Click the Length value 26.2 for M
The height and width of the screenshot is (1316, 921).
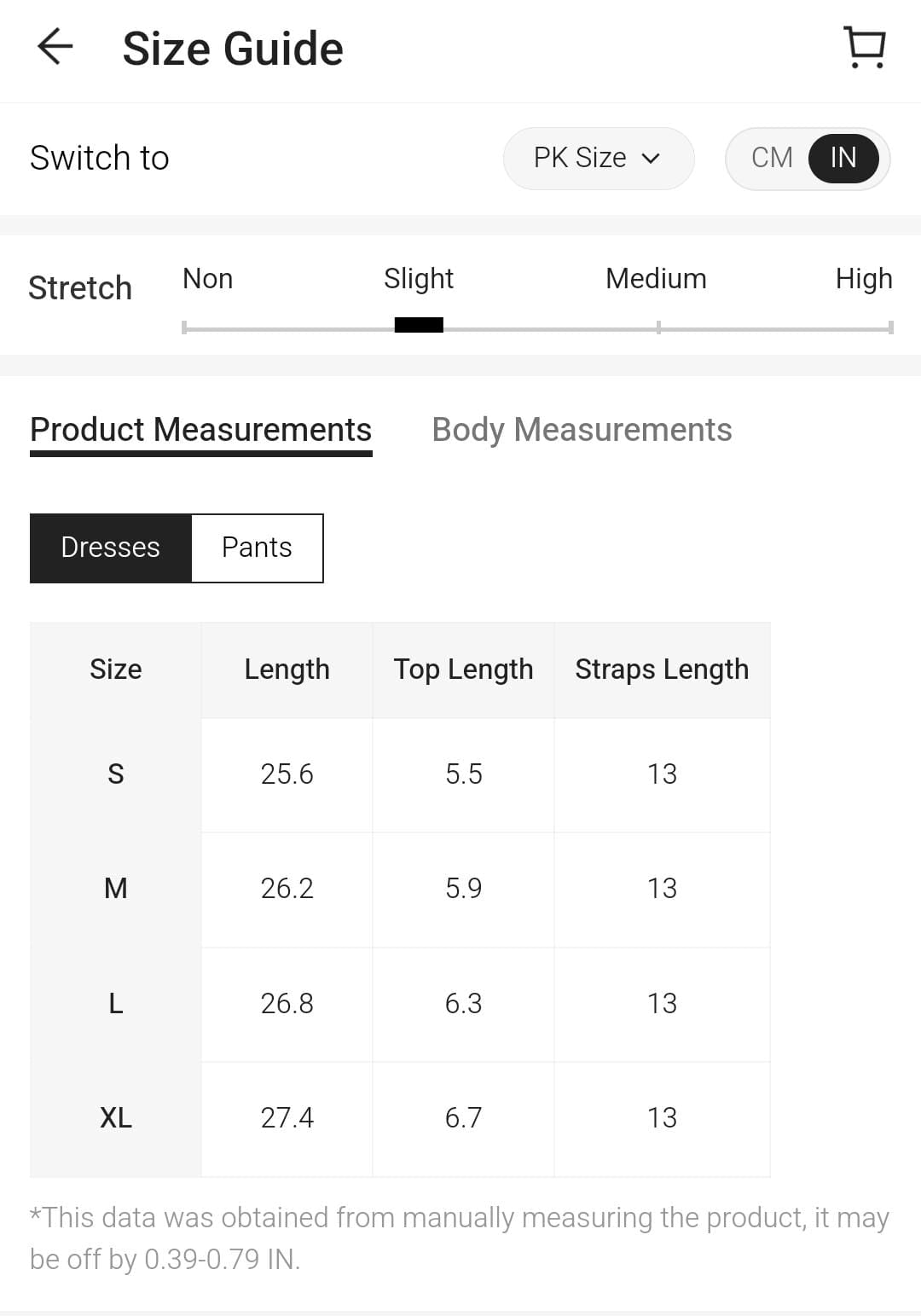click(x=287, y=889)
